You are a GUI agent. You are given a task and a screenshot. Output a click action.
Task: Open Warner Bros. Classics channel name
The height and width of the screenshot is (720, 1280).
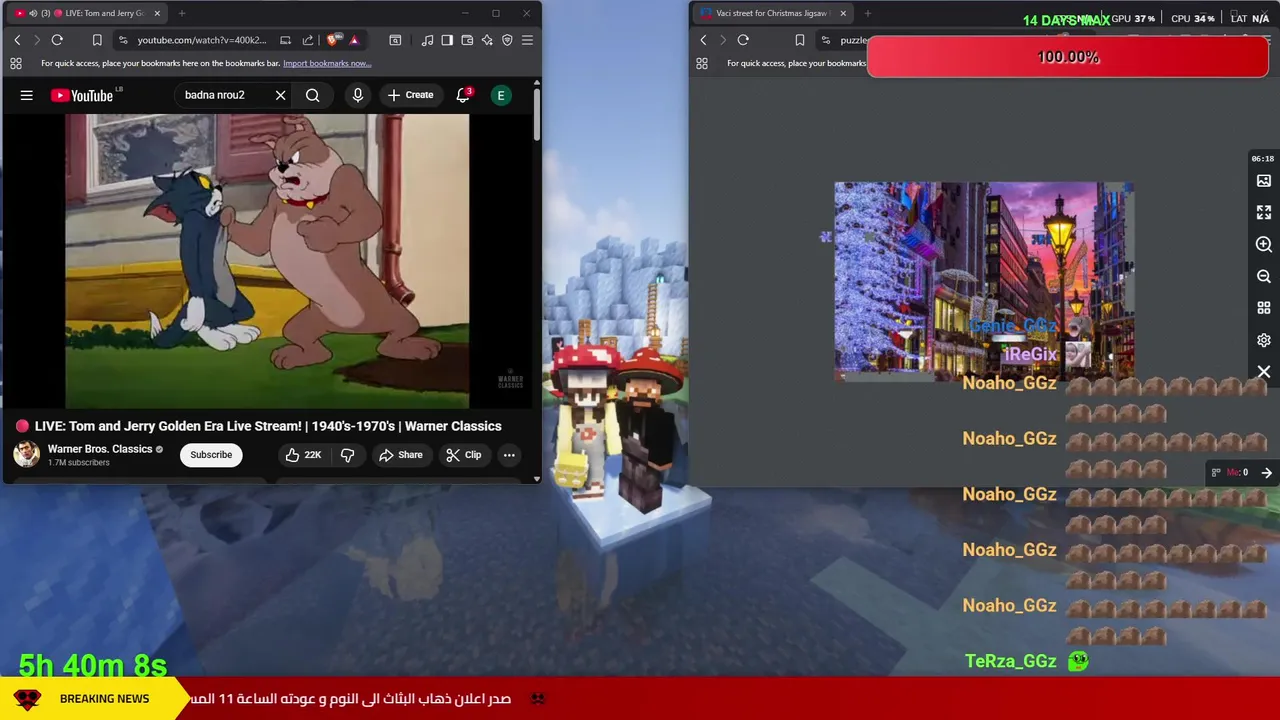click(100, 449)
